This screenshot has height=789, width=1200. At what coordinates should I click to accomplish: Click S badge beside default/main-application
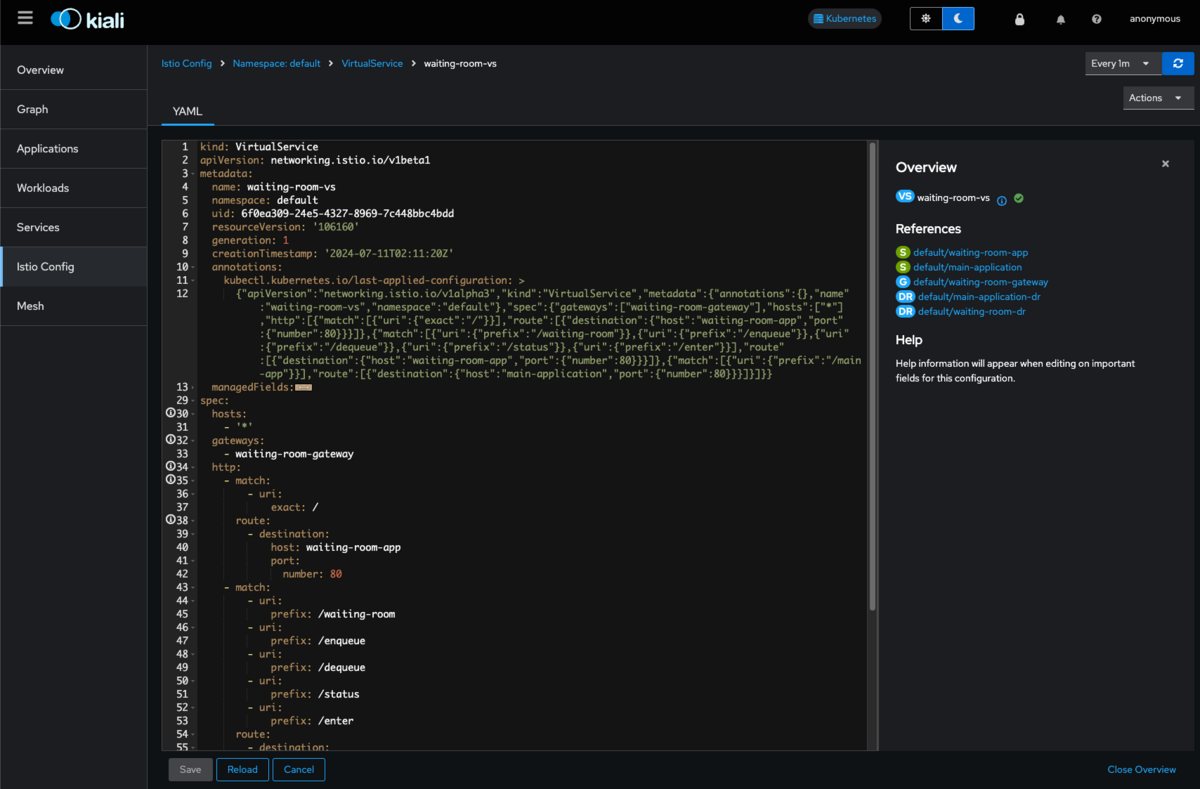point(903,267)
